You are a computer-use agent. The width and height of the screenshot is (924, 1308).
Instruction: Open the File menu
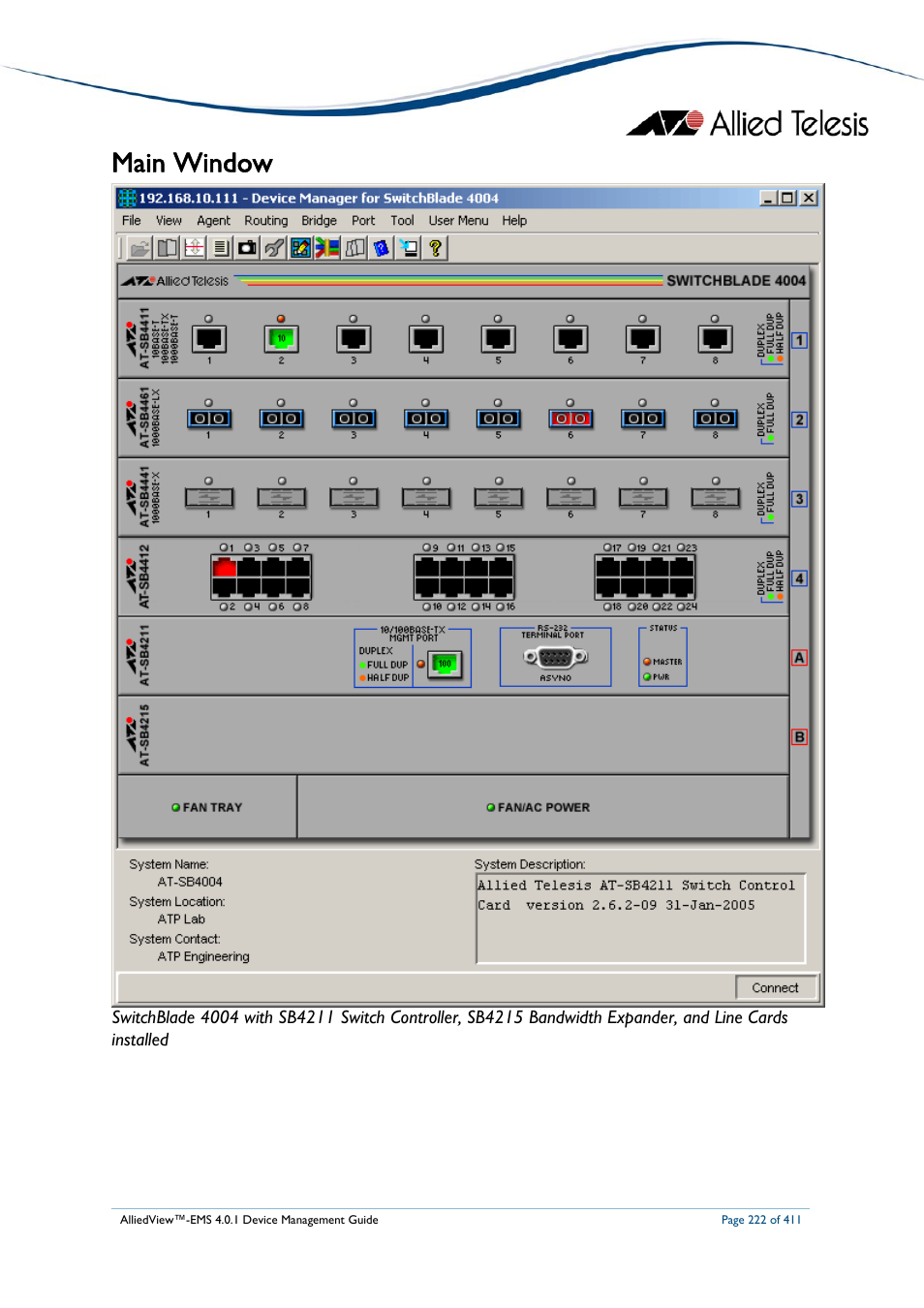132,221
